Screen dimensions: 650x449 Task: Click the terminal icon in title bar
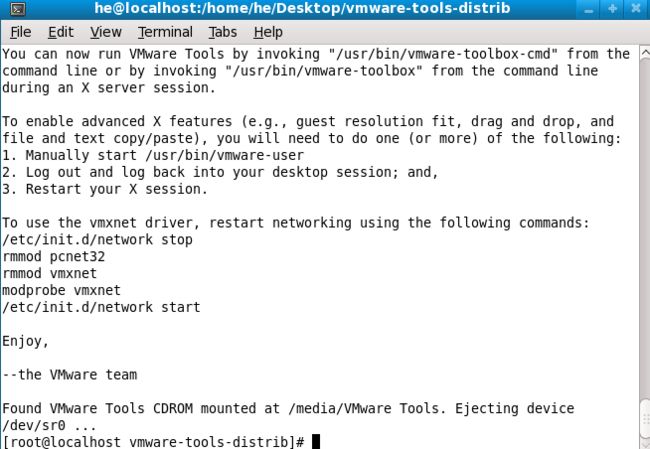(x=17, y=9)
